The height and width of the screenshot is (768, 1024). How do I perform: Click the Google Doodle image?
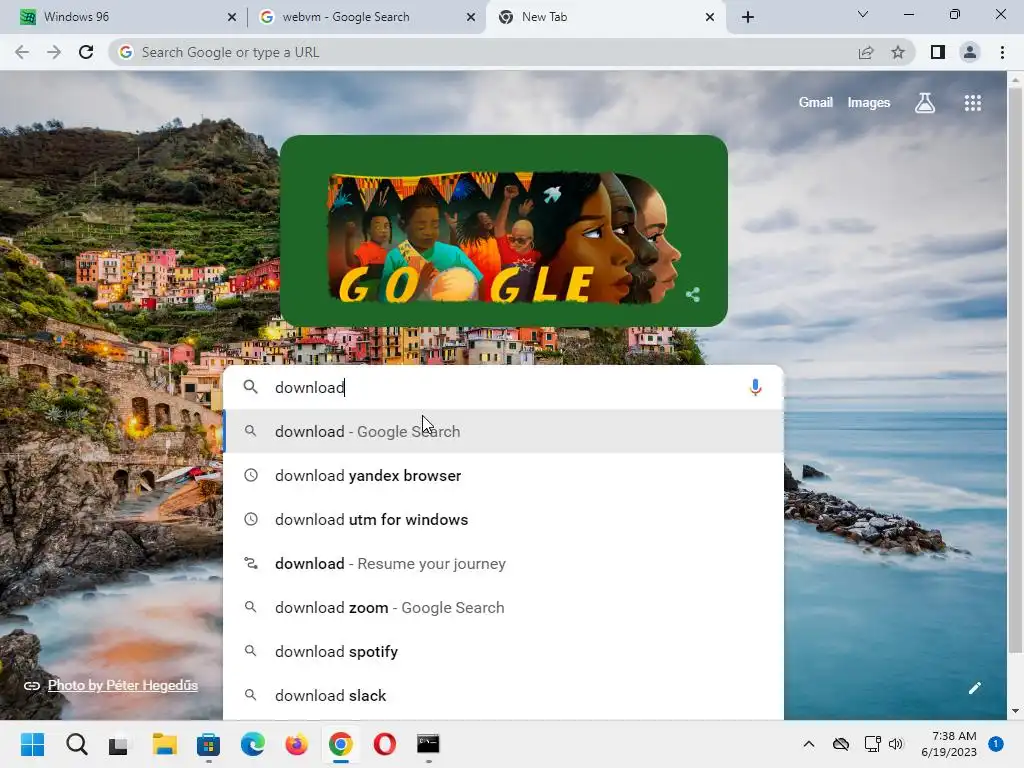pyautogui.click(x=504, y=231)
